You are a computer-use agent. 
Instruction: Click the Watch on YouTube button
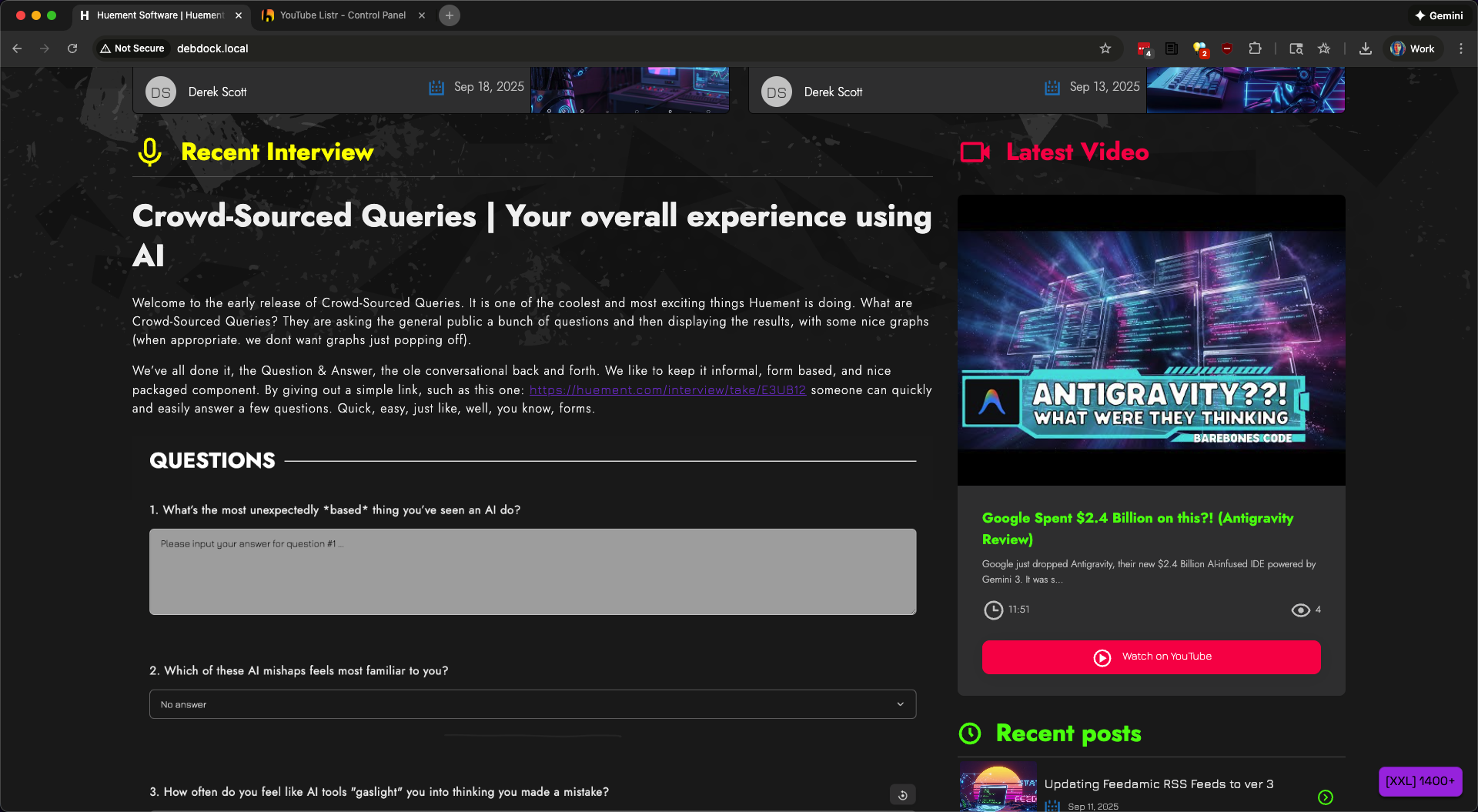click(1152, 657)
